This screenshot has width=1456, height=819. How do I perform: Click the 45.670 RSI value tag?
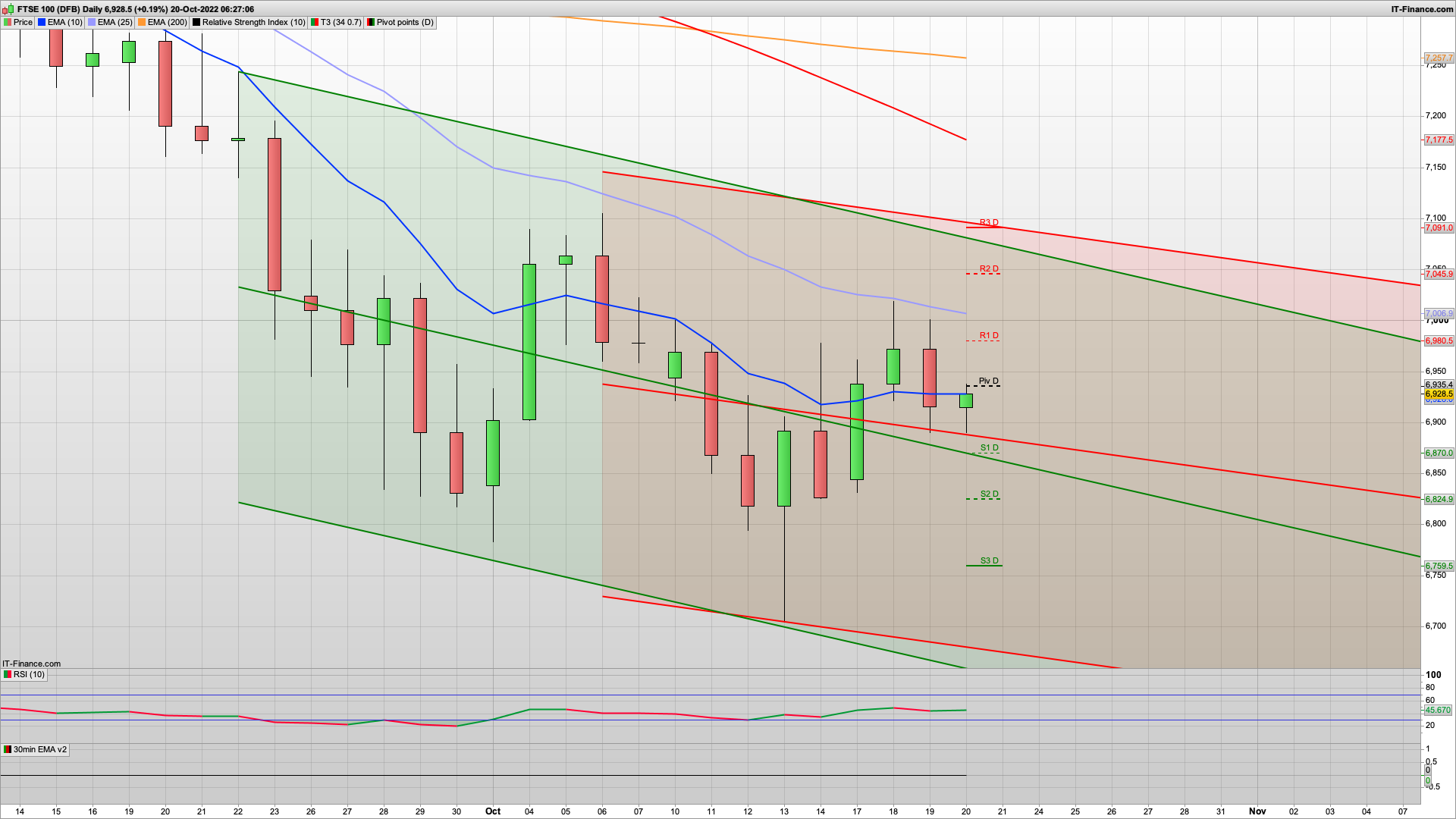(1438, 711)
